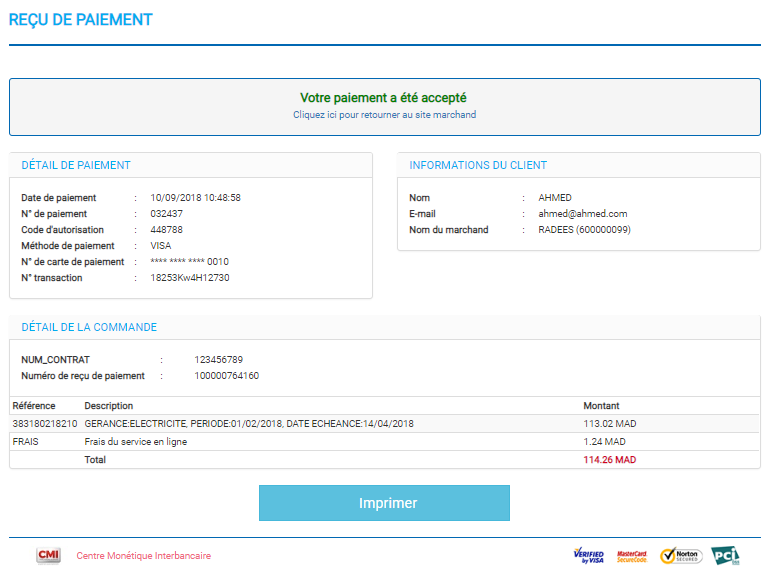Click the transaction number 18253Kw4H12730

[190, 278]
